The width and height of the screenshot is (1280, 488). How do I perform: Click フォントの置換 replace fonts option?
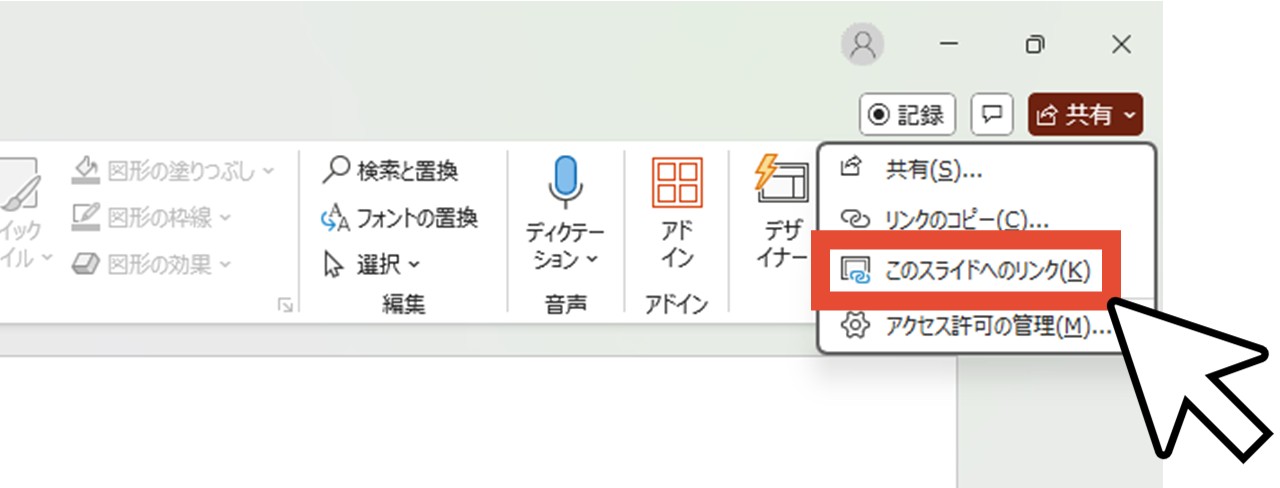tap(398, 217)
